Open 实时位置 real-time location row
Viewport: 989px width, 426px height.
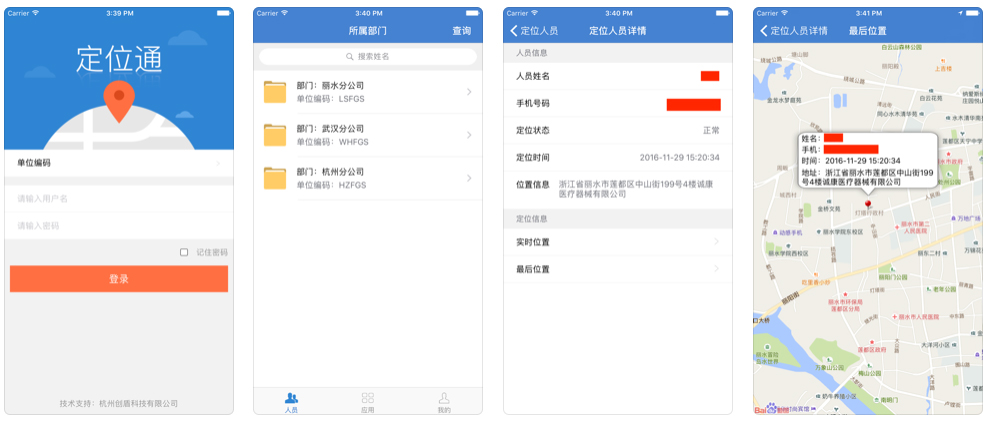[617, 242]
